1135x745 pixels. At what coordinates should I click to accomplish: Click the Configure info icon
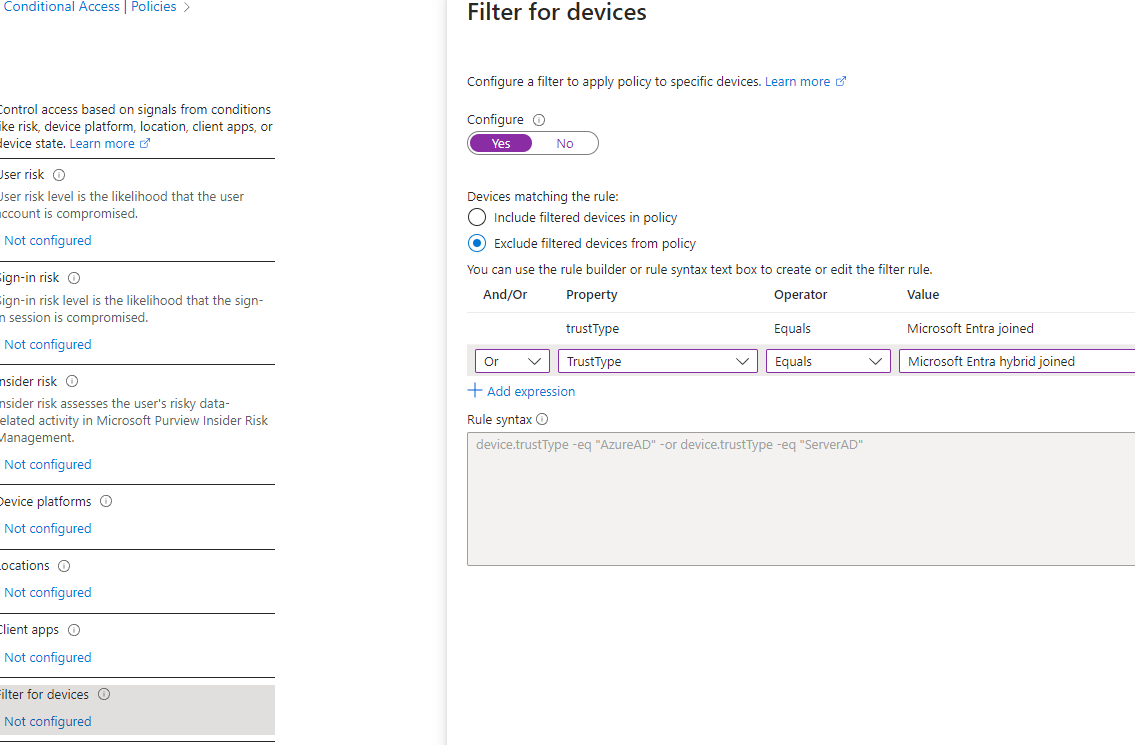coord(539,119)
